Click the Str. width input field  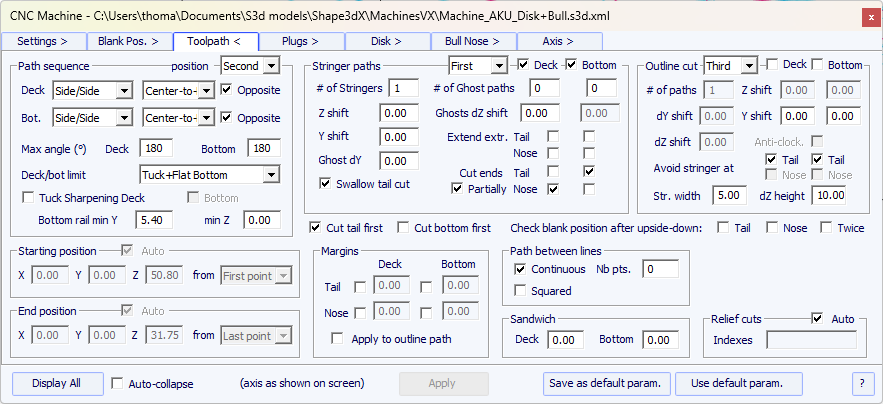point(727,194)
